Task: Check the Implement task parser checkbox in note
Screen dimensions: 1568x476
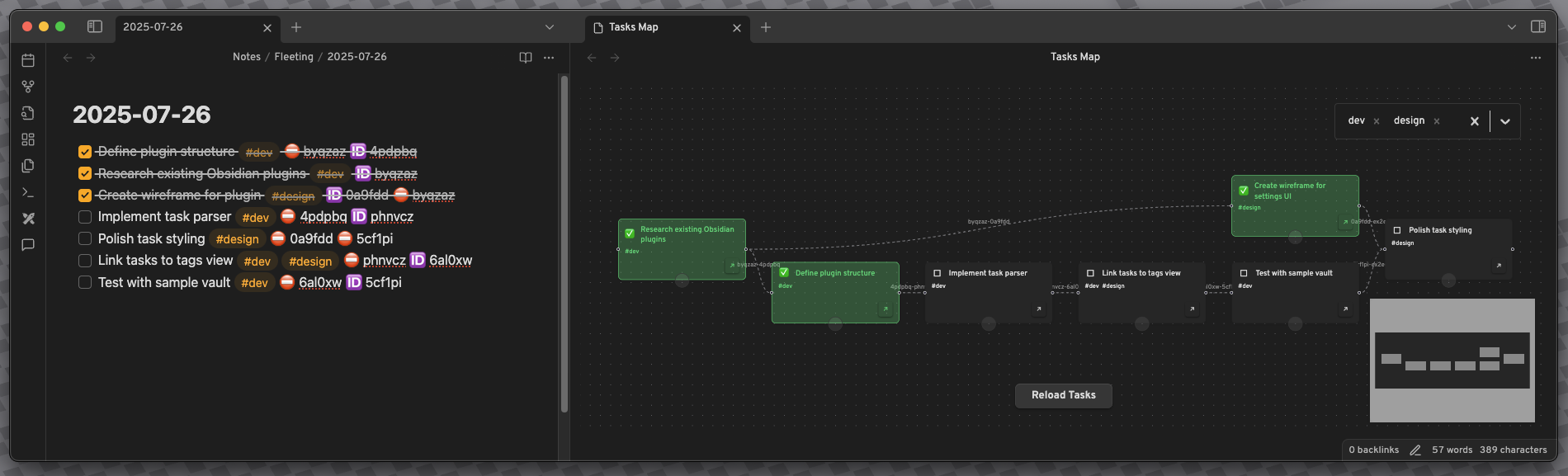Action: click(85, 217)
